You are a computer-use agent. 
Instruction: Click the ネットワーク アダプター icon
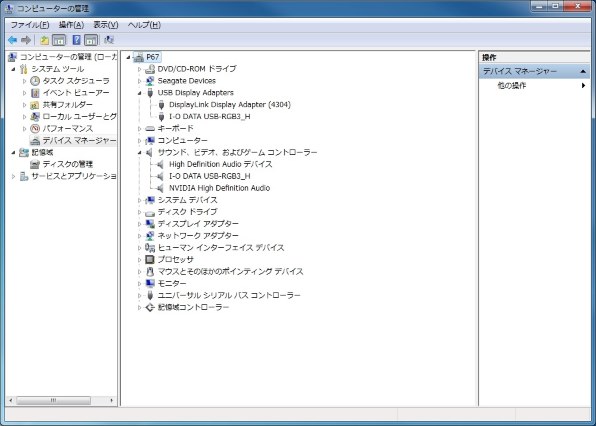(150, 236)
